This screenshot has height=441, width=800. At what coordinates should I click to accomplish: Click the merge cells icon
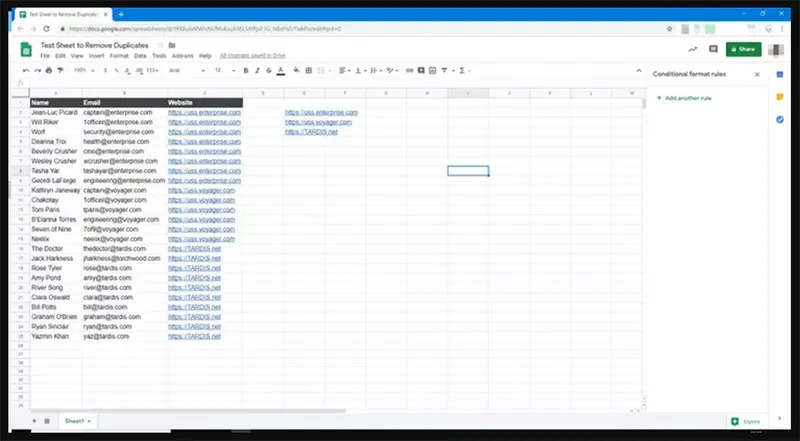pos(321,70)
